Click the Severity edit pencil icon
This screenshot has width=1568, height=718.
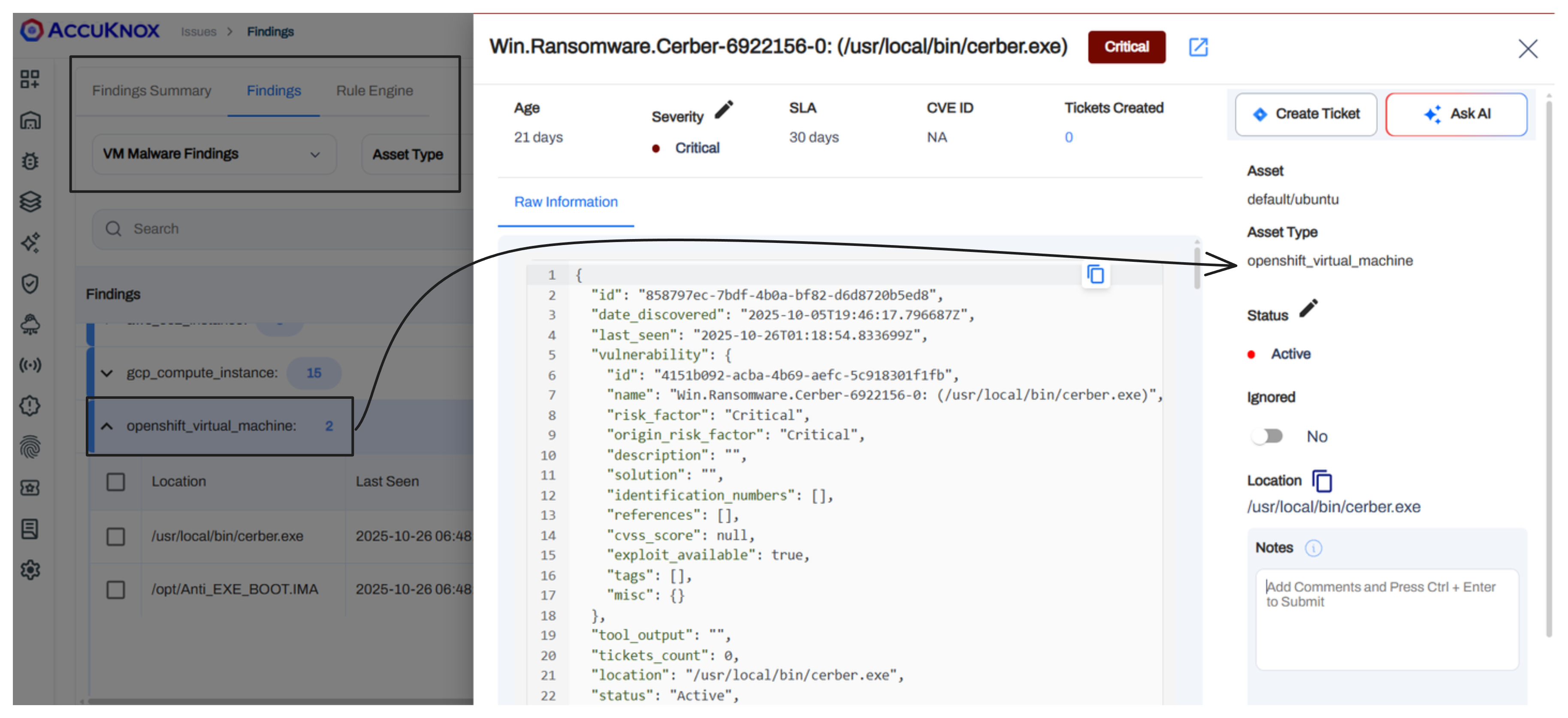[723, 109]
